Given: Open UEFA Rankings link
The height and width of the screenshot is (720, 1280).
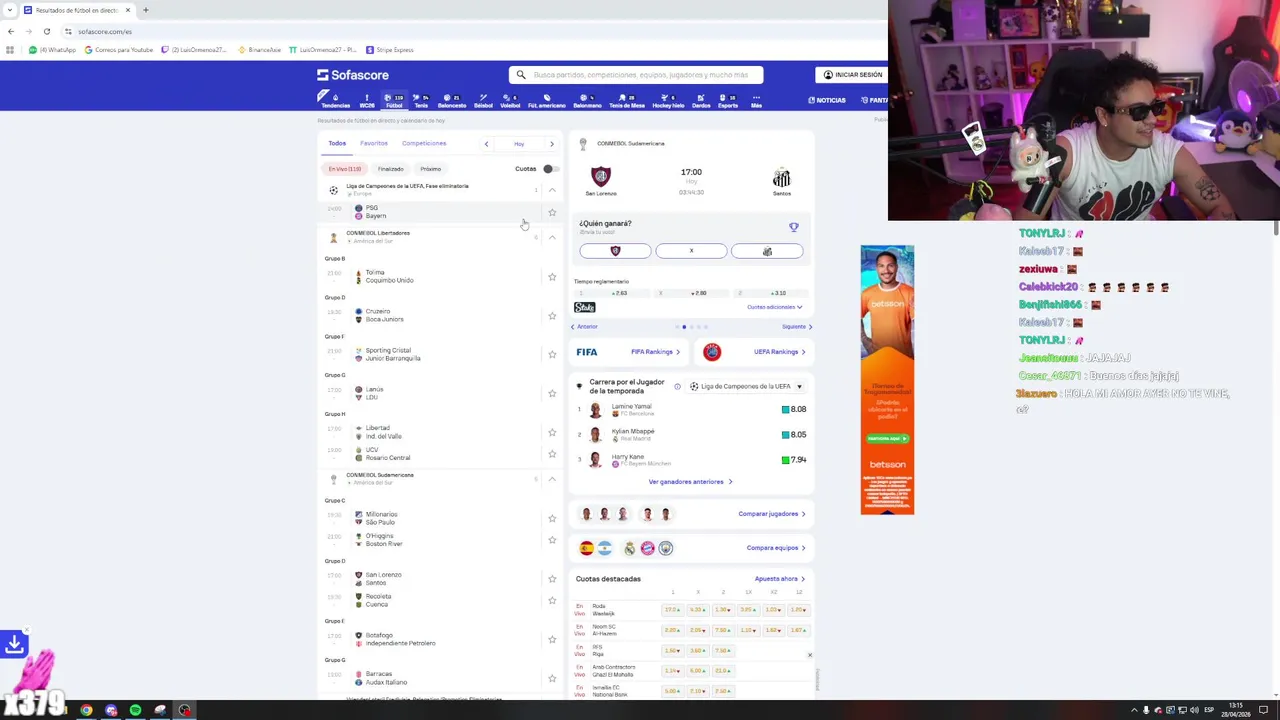Looking at the screenshot, I should [780, 352].
